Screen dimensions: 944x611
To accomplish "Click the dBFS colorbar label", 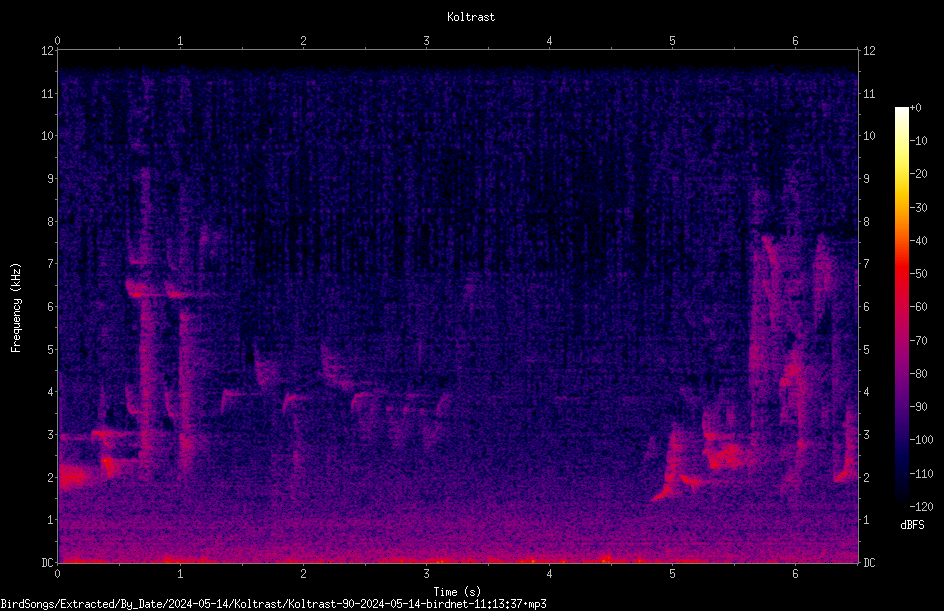I will tap(912, 525).
